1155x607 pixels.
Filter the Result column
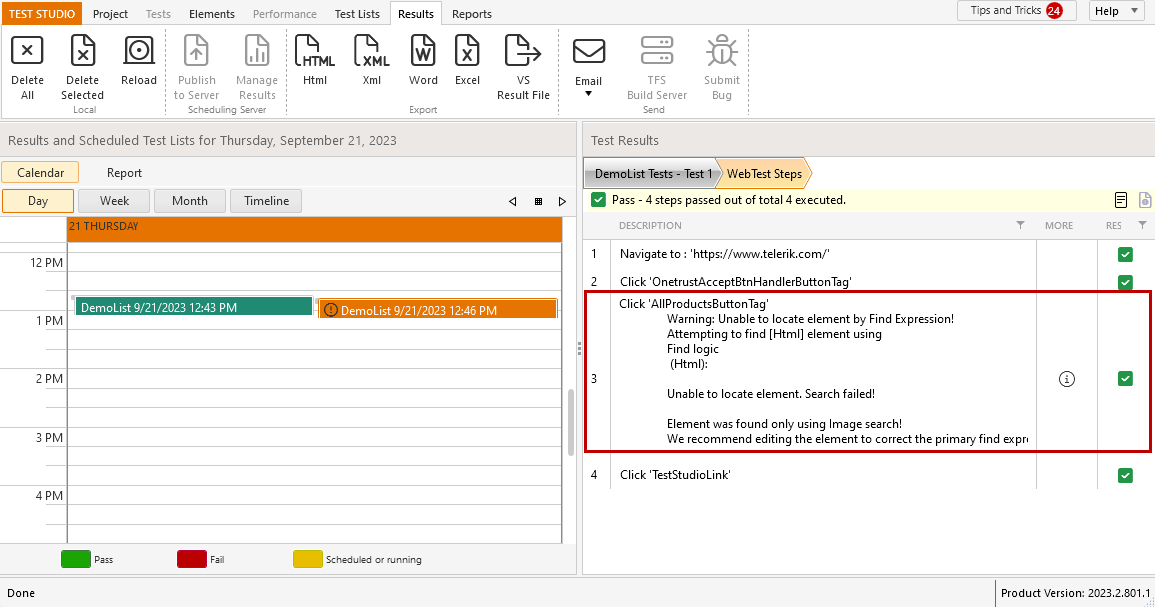tap(1142, 225)
